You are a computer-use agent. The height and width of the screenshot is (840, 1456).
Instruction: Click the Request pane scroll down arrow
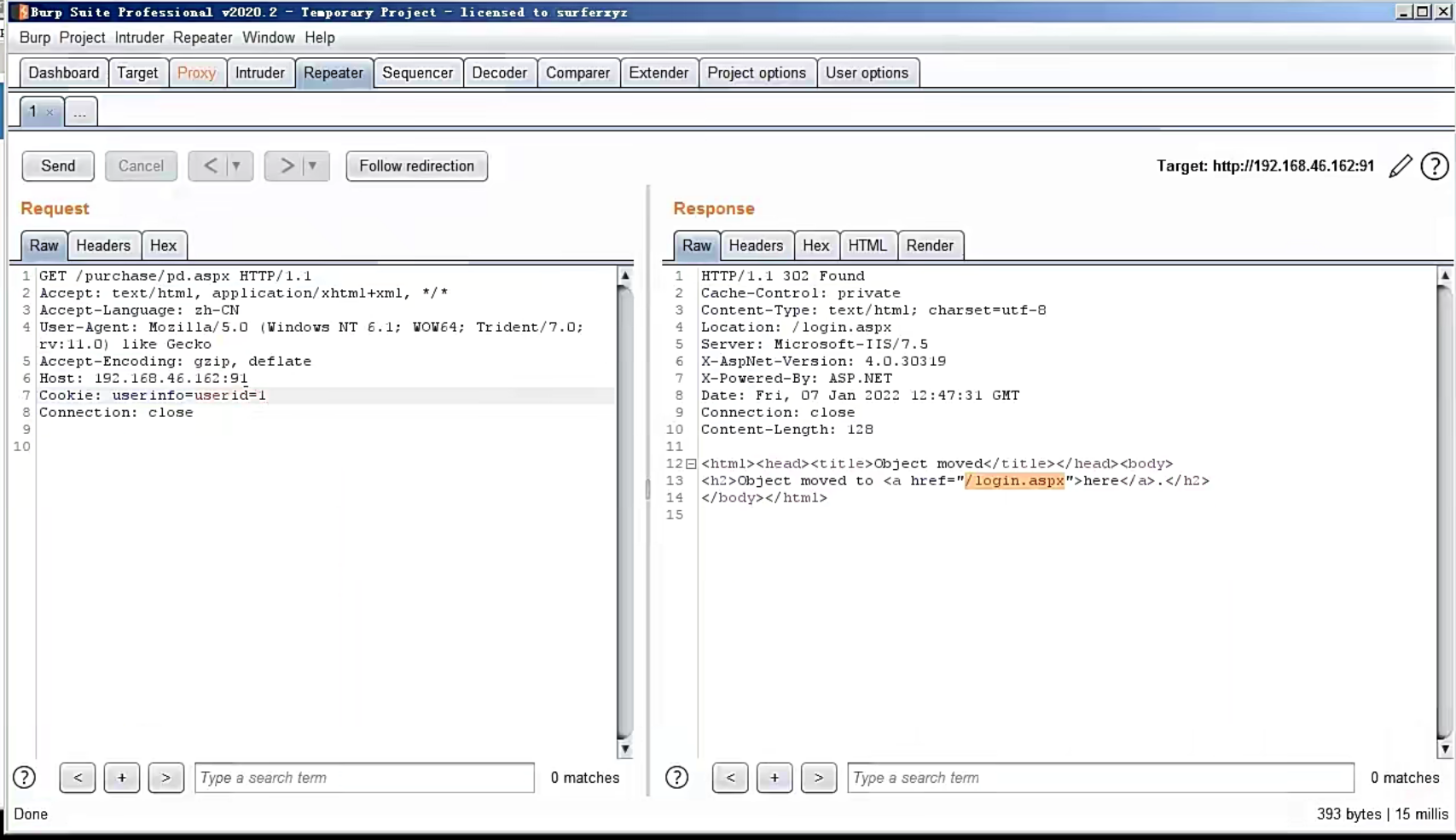pos(625,750)
